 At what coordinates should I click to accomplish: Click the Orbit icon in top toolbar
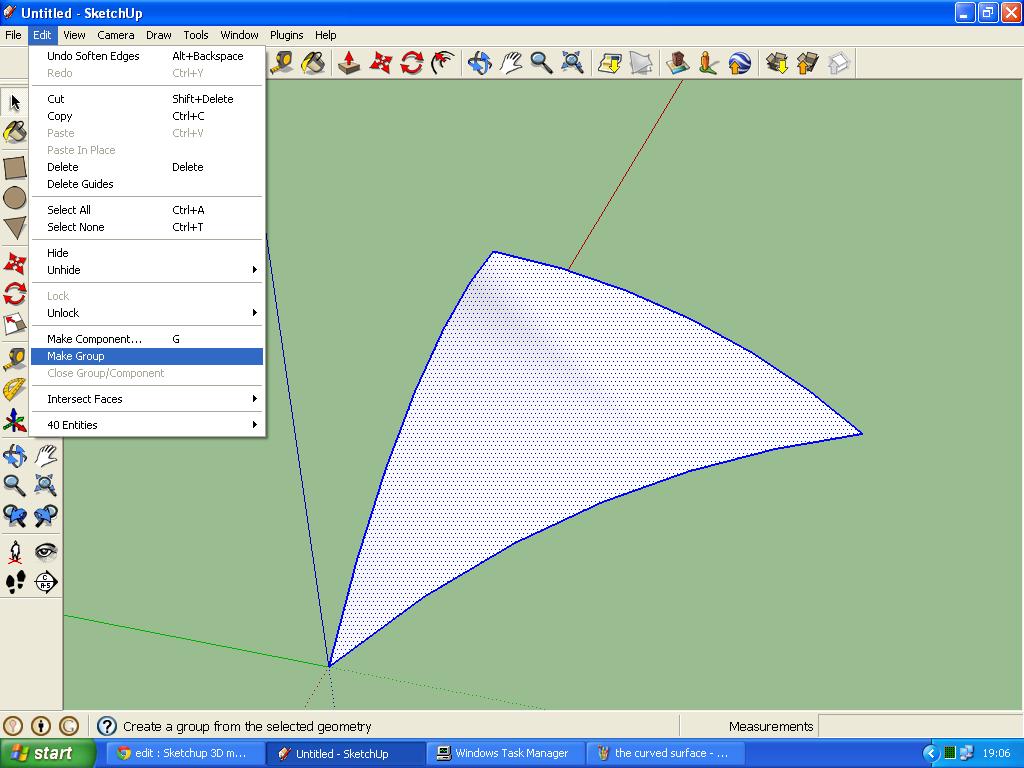(x=479, y=63)
